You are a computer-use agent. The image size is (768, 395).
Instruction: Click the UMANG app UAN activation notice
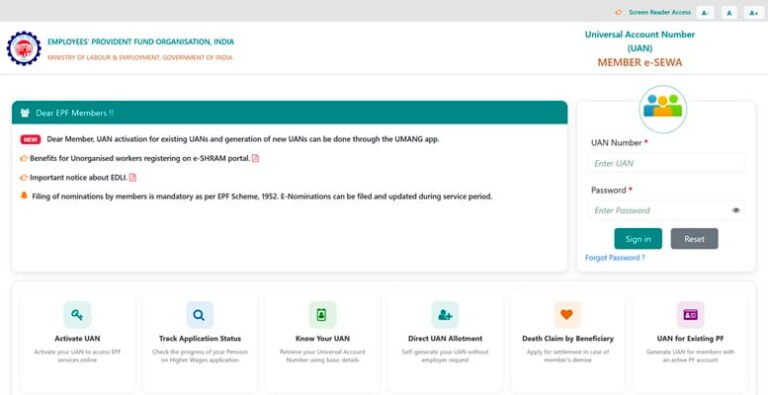coord(243,139)
